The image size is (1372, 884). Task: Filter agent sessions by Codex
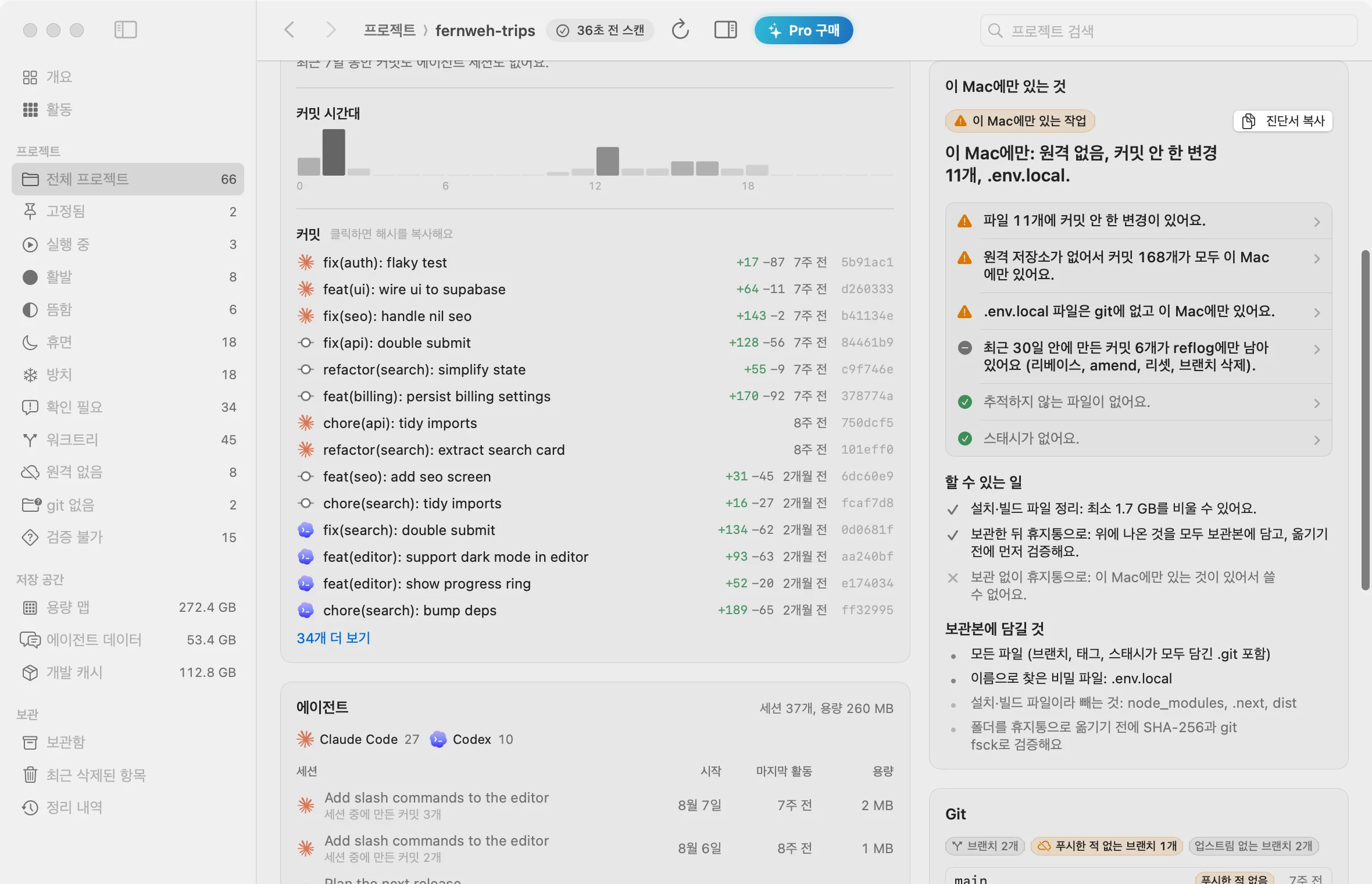pos(471,739)
